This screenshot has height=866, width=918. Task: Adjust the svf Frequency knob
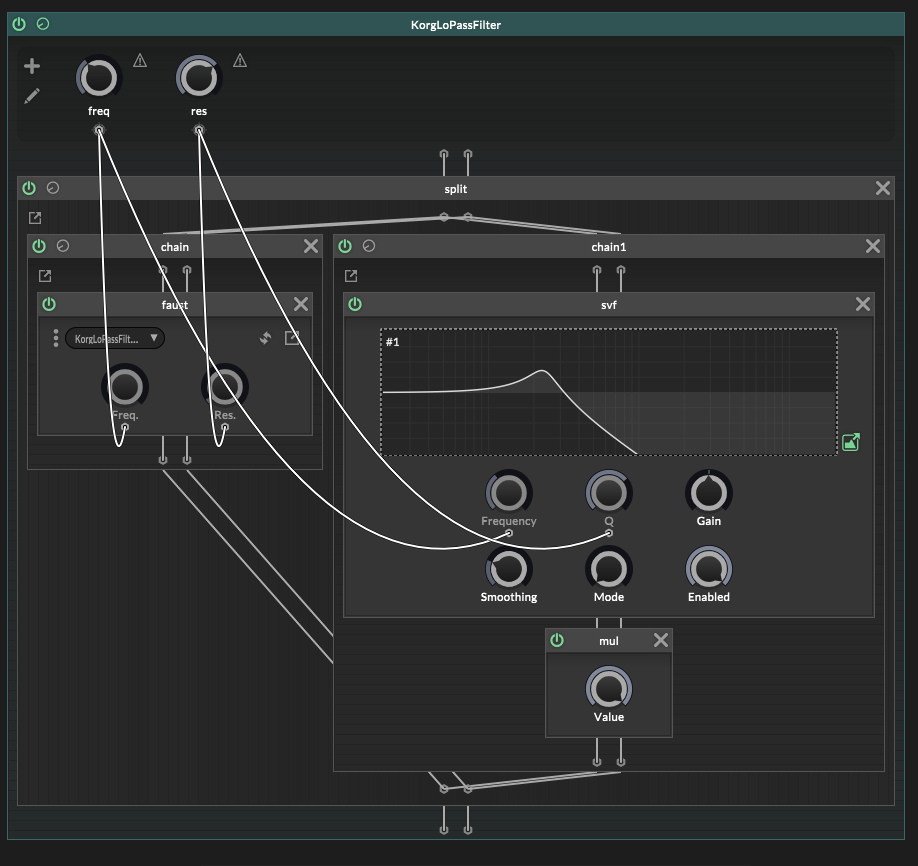(509, 492)
